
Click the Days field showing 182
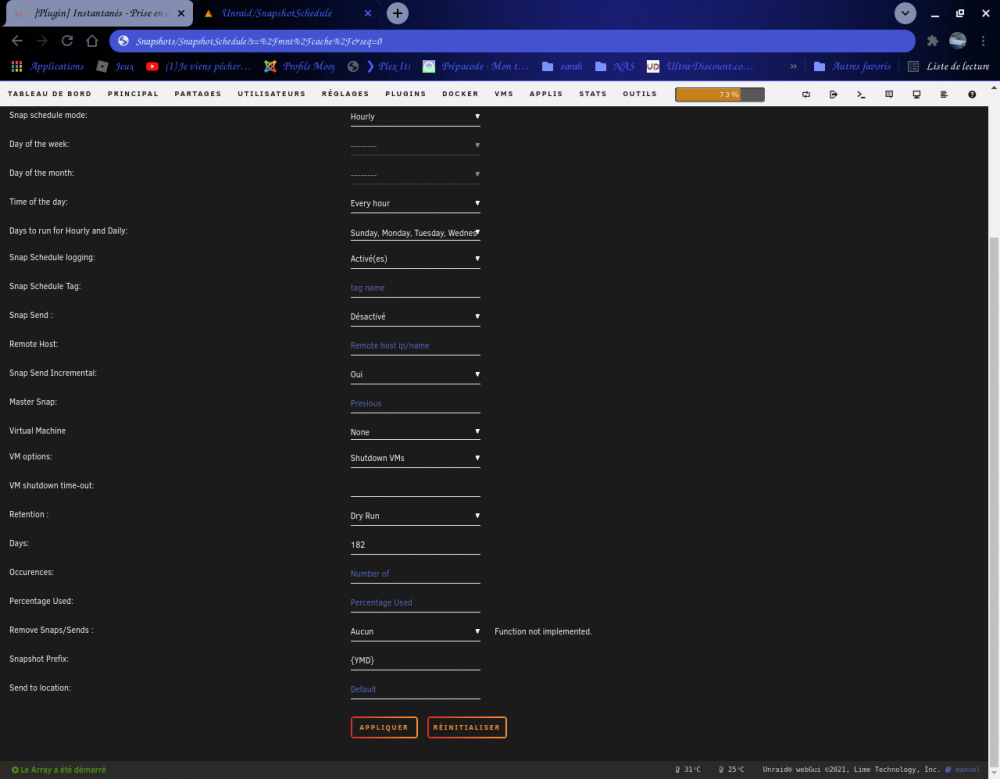pos(415,545)
